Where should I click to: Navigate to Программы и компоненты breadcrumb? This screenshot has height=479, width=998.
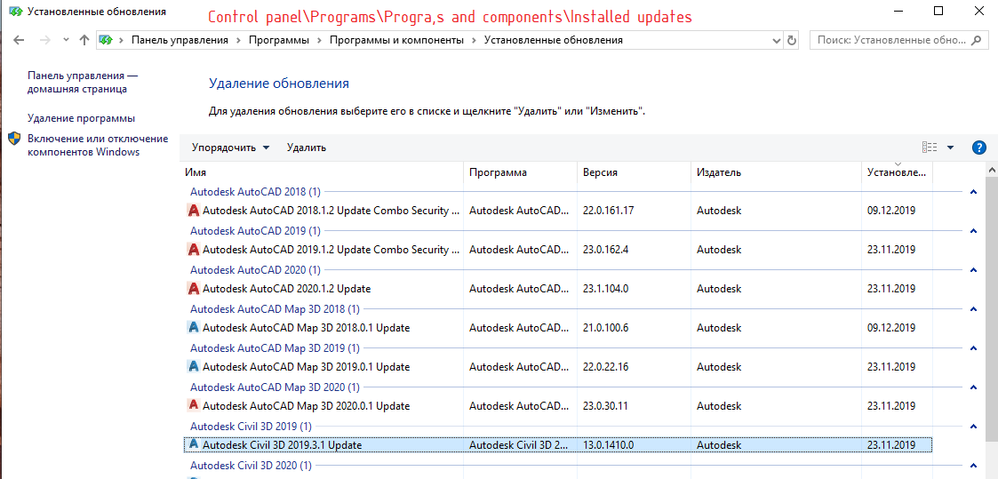pos(397,40)
